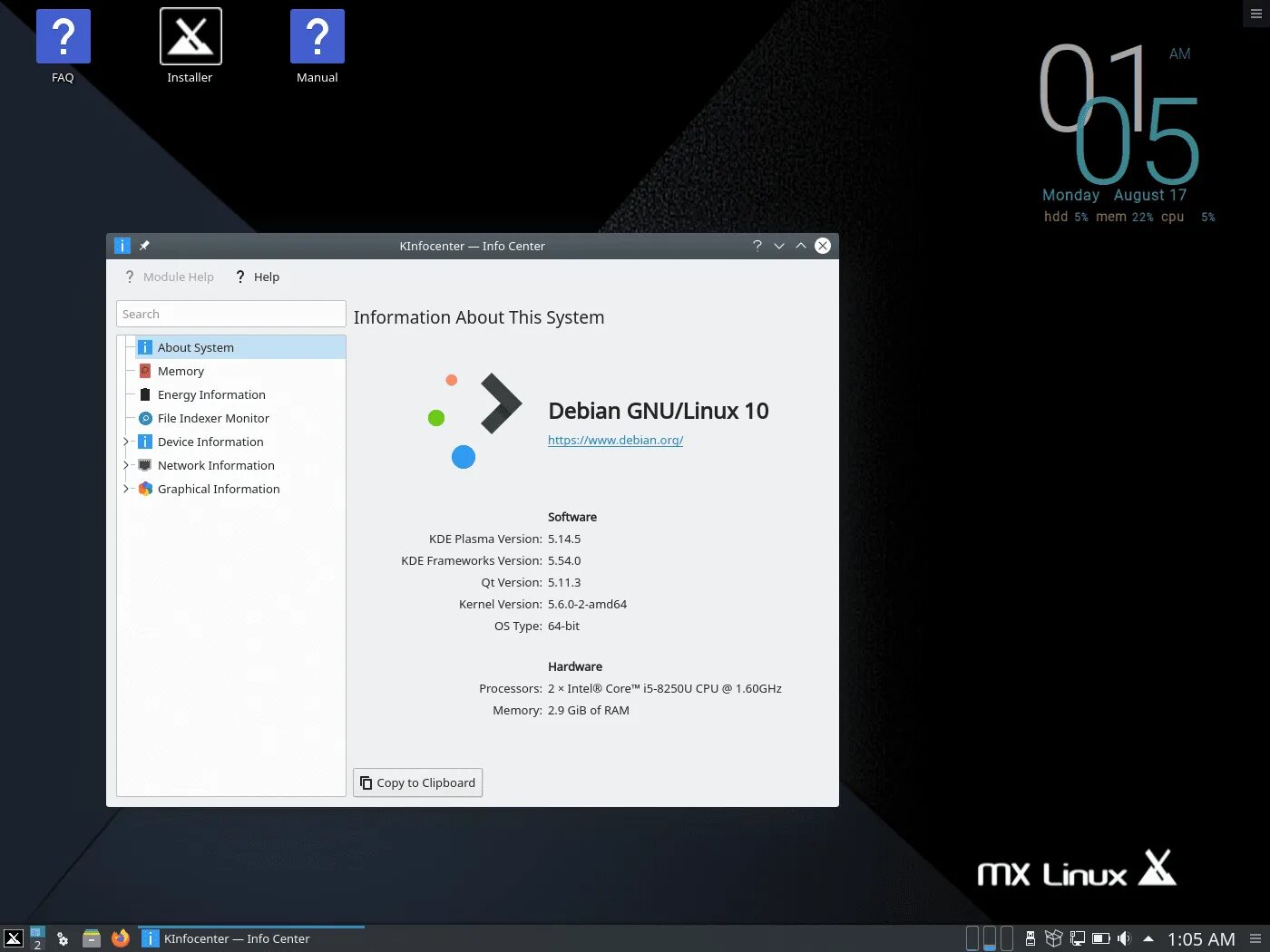Click the Processors value Intel Core i5-8250U
1270x952 pixels.
(x=665, y=688)
